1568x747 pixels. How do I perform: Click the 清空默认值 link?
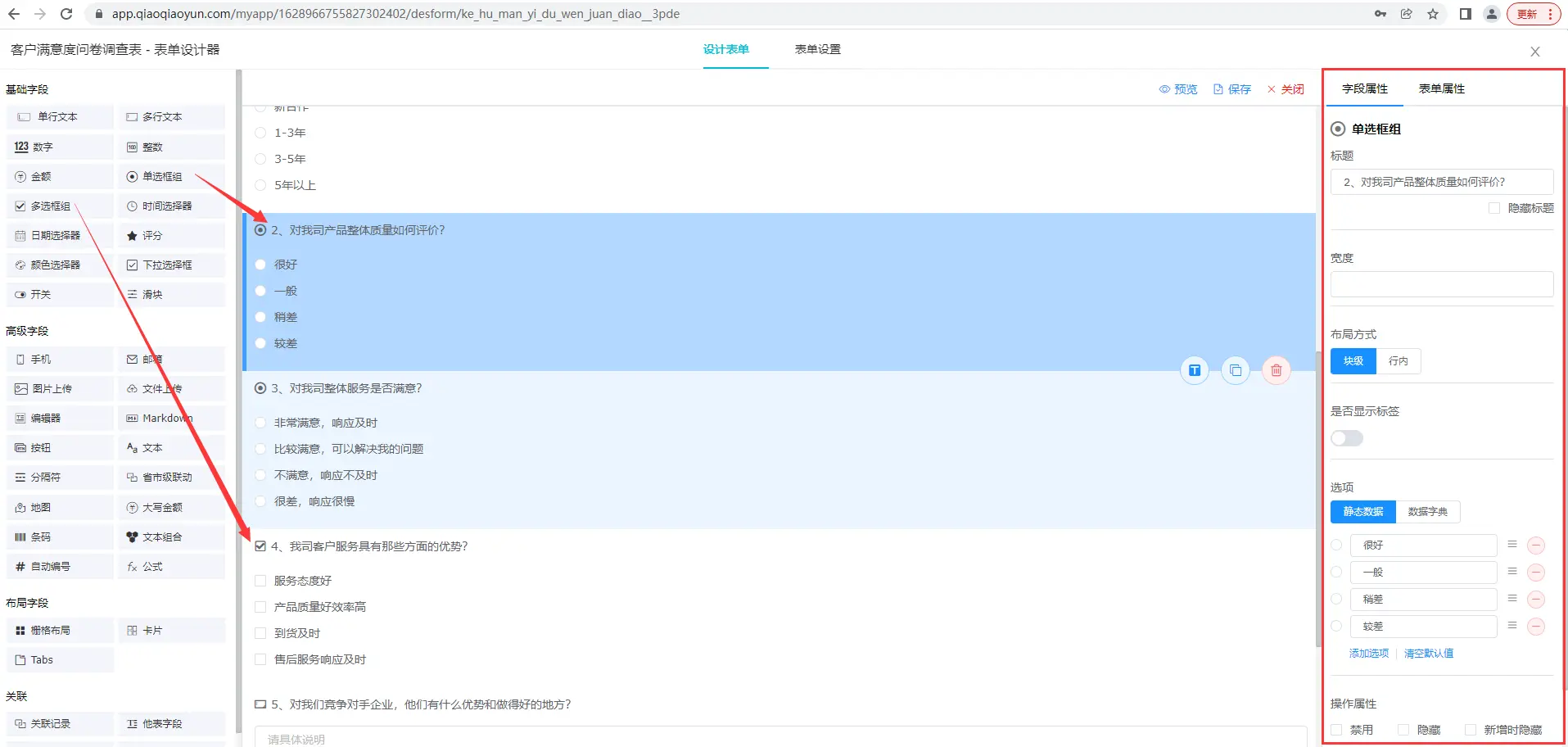pyautogui.click(x=1429, y=653)
